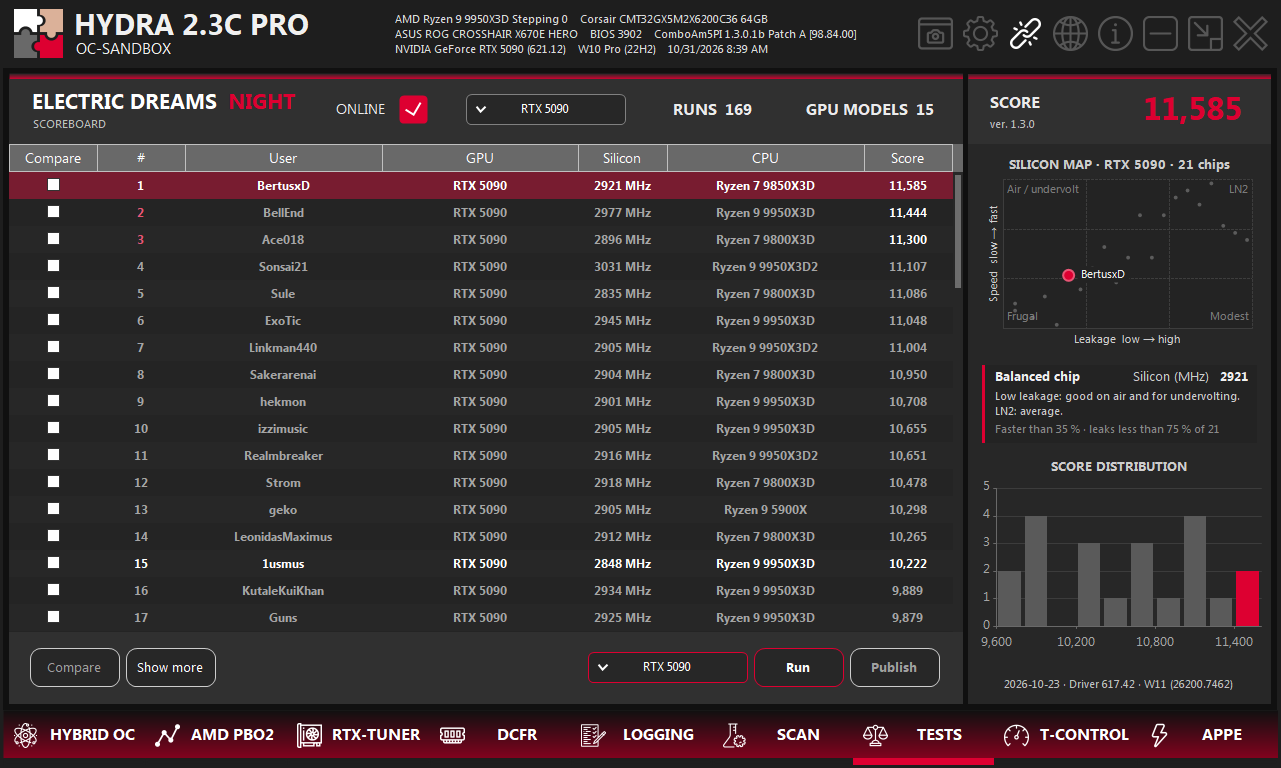Viewport: 1281px width, 768px height.
Task: Click the globe web icon
Action: [x=1070, y=34]
